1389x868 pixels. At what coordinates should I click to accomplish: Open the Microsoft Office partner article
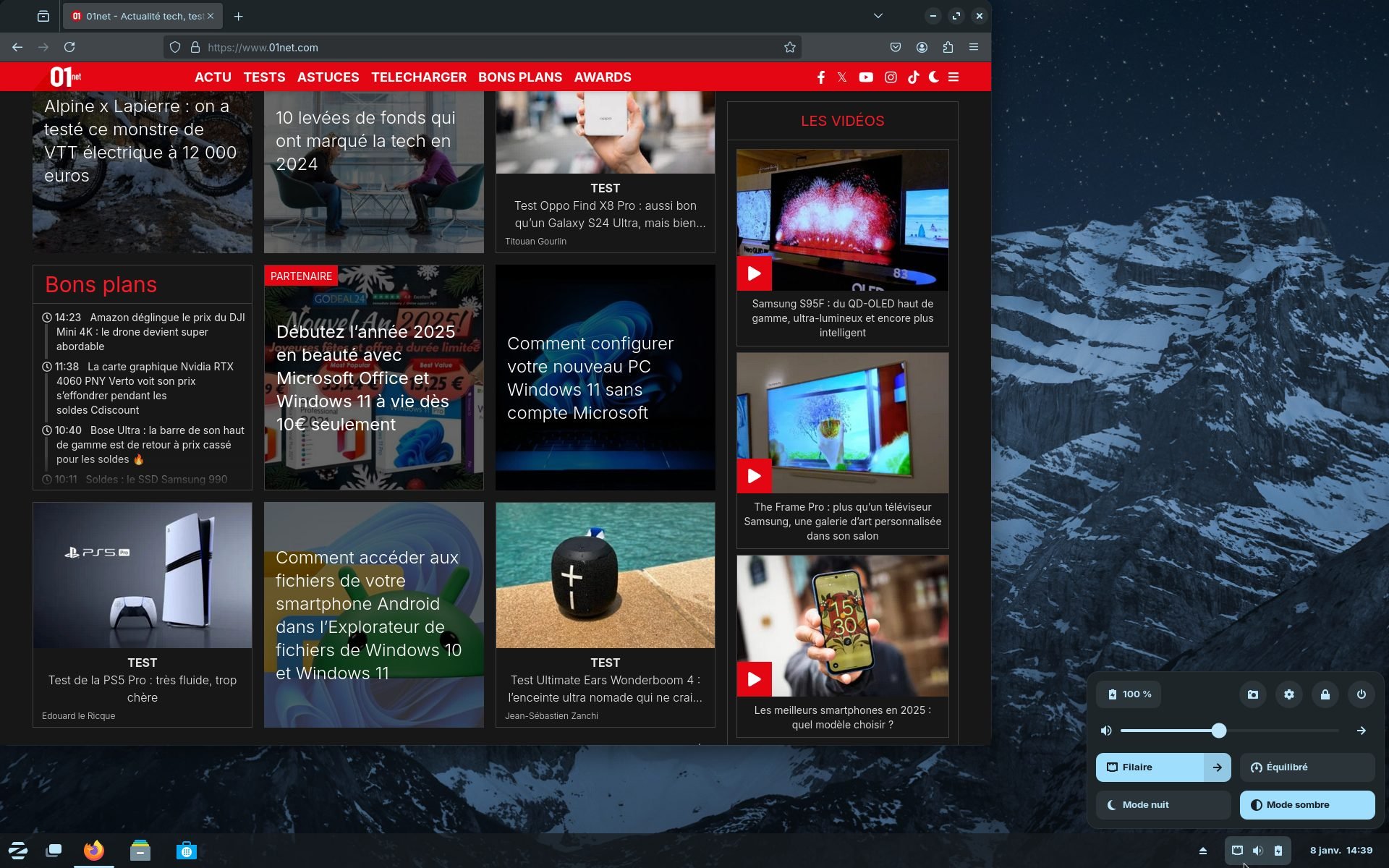click(365, 378)
